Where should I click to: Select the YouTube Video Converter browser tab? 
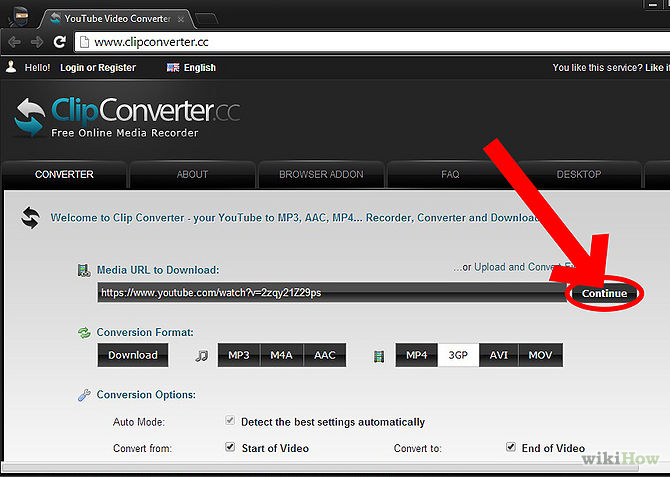(116, 19)
